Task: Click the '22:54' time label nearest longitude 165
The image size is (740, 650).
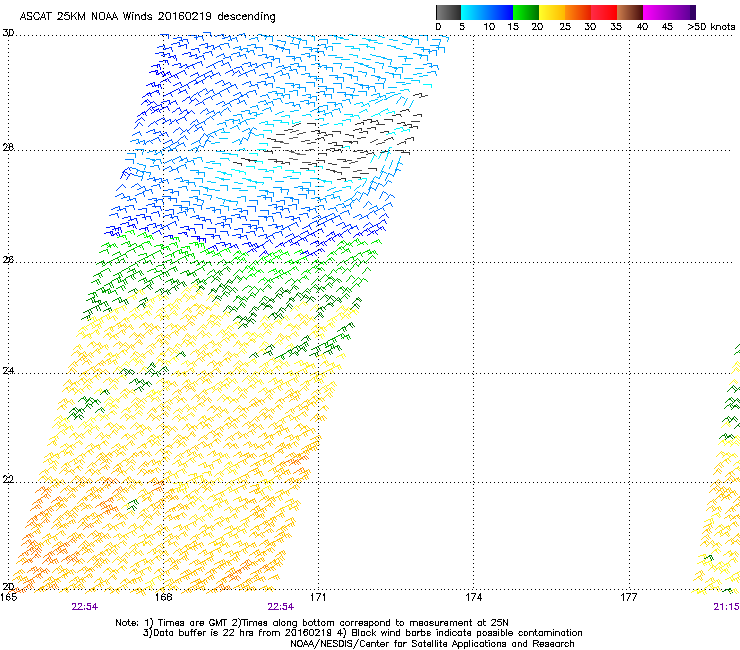Action: [85, 607]
